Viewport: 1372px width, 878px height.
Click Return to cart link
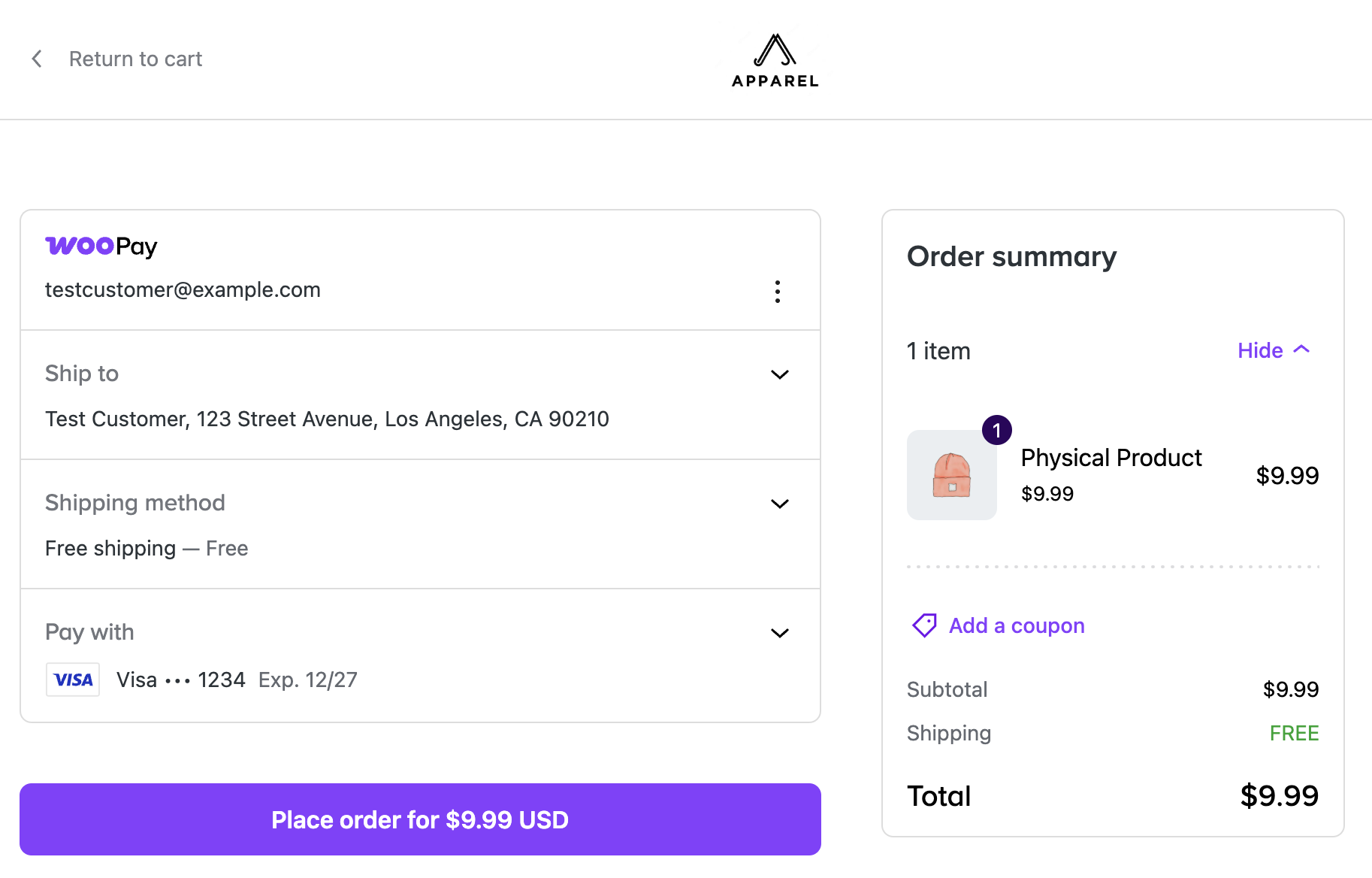pos(135,59)
